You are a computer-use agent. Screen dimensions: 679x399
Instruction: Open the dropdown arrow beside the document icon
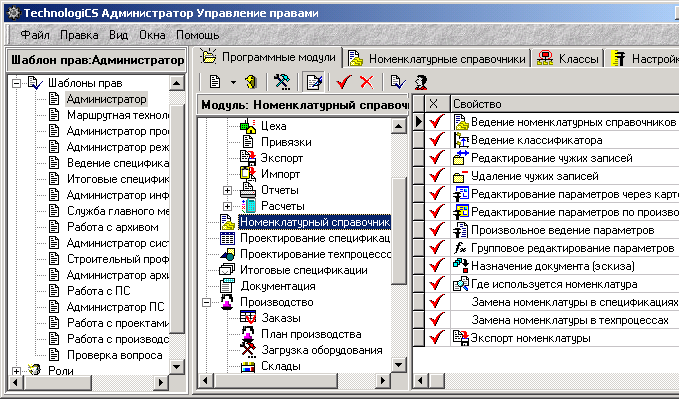(x=233, y=82)
